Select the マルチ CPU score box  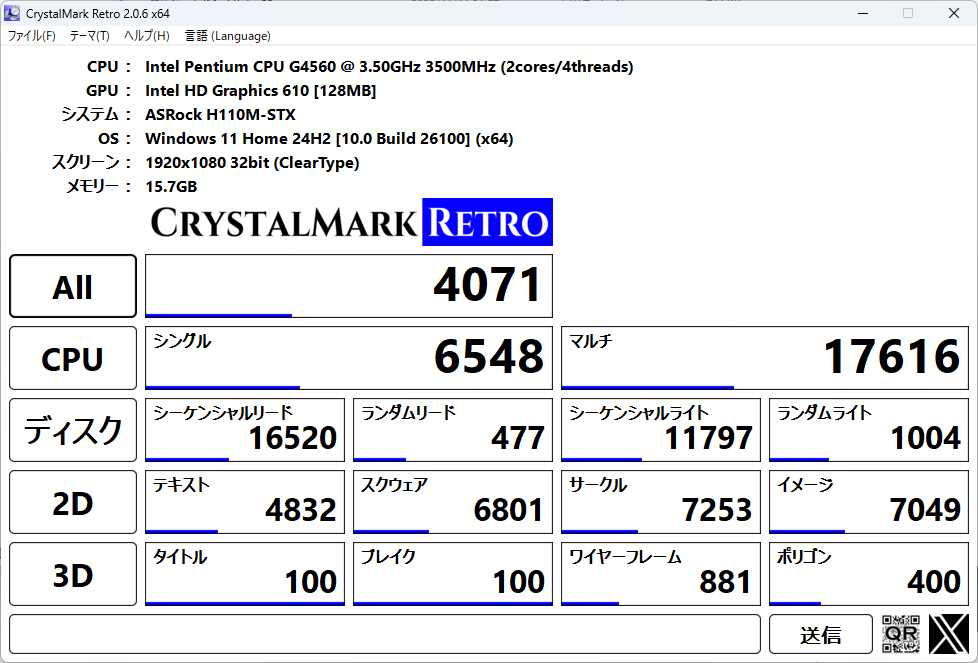pos(764,358)
